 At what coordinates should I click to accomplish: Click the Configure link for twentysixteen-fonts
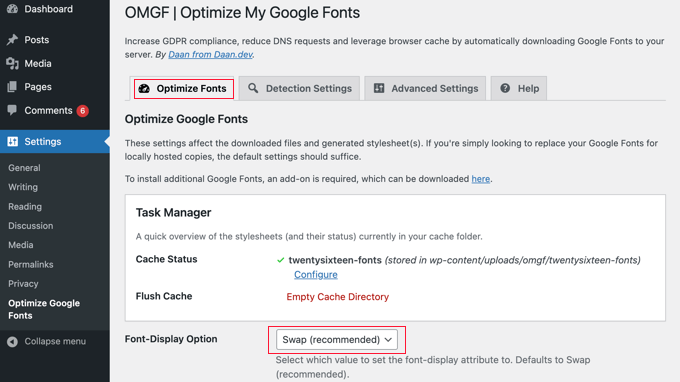316,274
